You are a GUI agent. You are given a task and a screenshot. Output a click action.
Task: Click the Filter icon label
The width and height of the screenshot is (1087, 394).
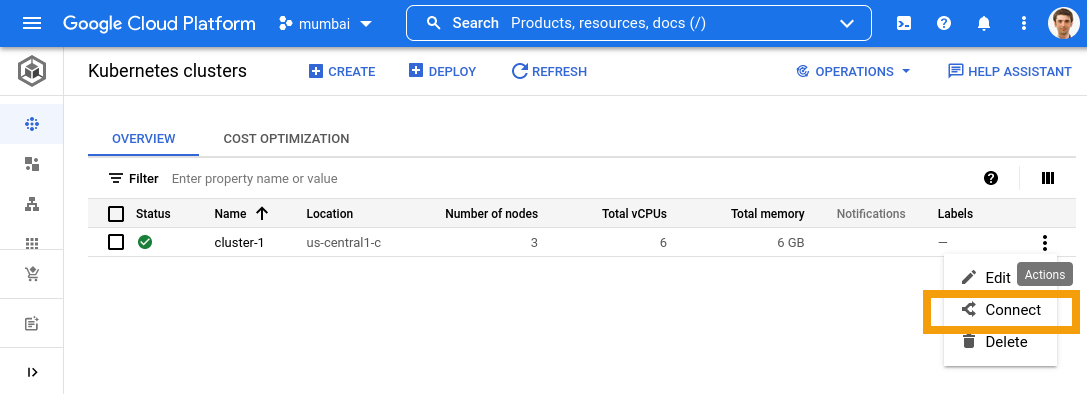(134, 178)
